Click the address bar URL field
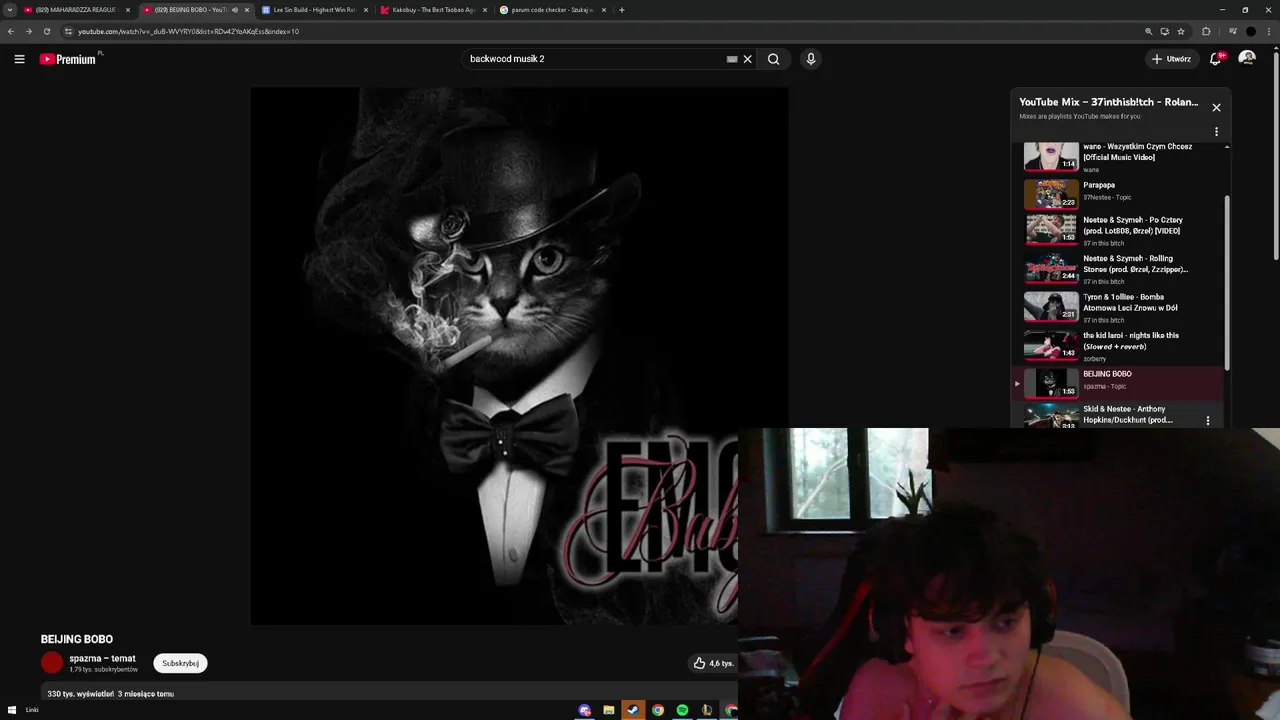1280x720 pixels. coord(600,31)
